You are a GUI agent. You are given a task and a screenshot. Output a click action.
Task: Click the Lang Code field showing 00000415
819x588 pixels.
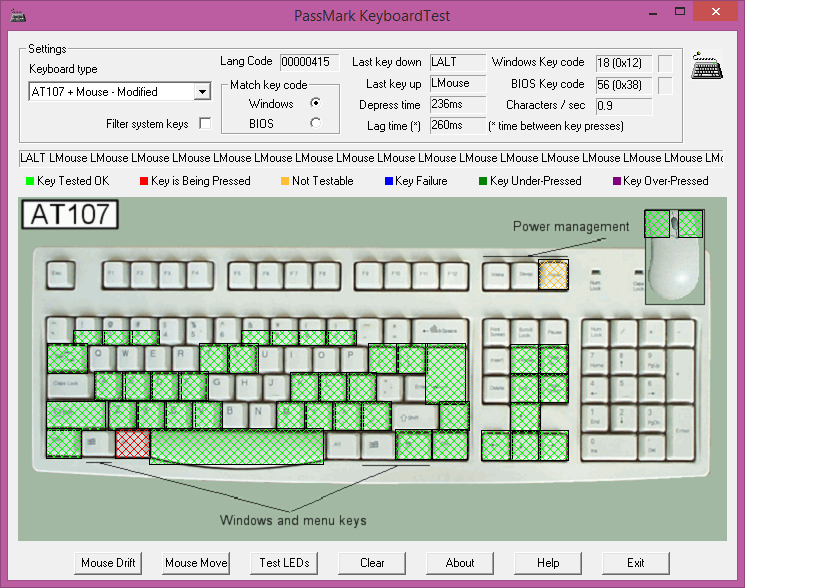pyautogui.click(x=310, y=62)
